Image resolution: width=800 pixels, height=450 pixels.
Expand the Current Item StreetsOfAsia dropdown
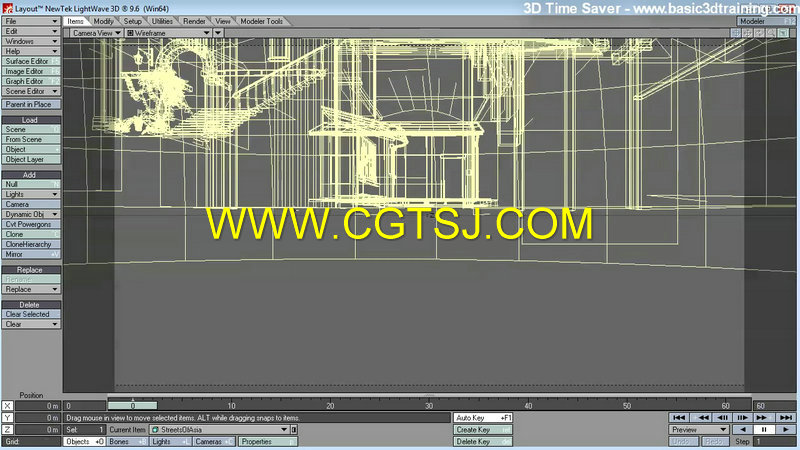pyautogui.click(x=220, y=430)
